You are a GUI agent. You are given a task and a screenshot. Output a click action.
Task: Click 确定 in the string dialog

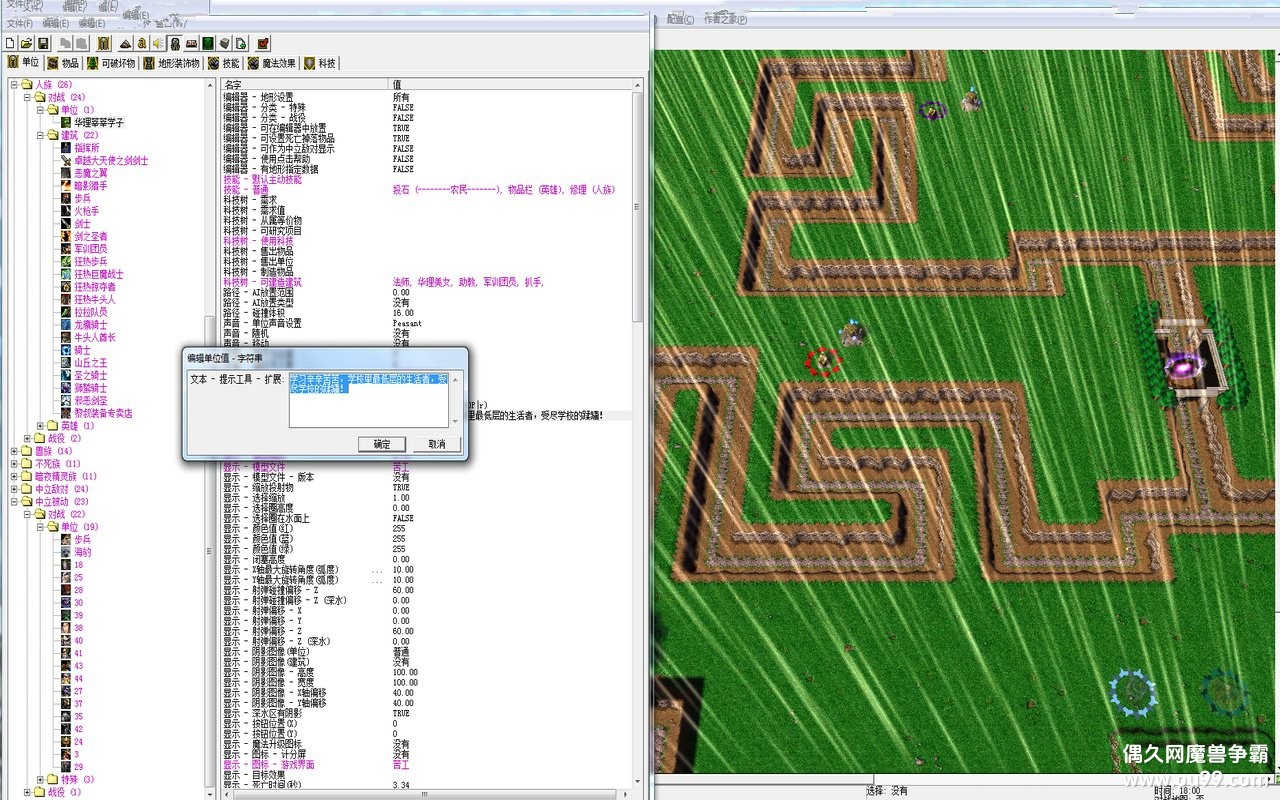click(383, 444)
